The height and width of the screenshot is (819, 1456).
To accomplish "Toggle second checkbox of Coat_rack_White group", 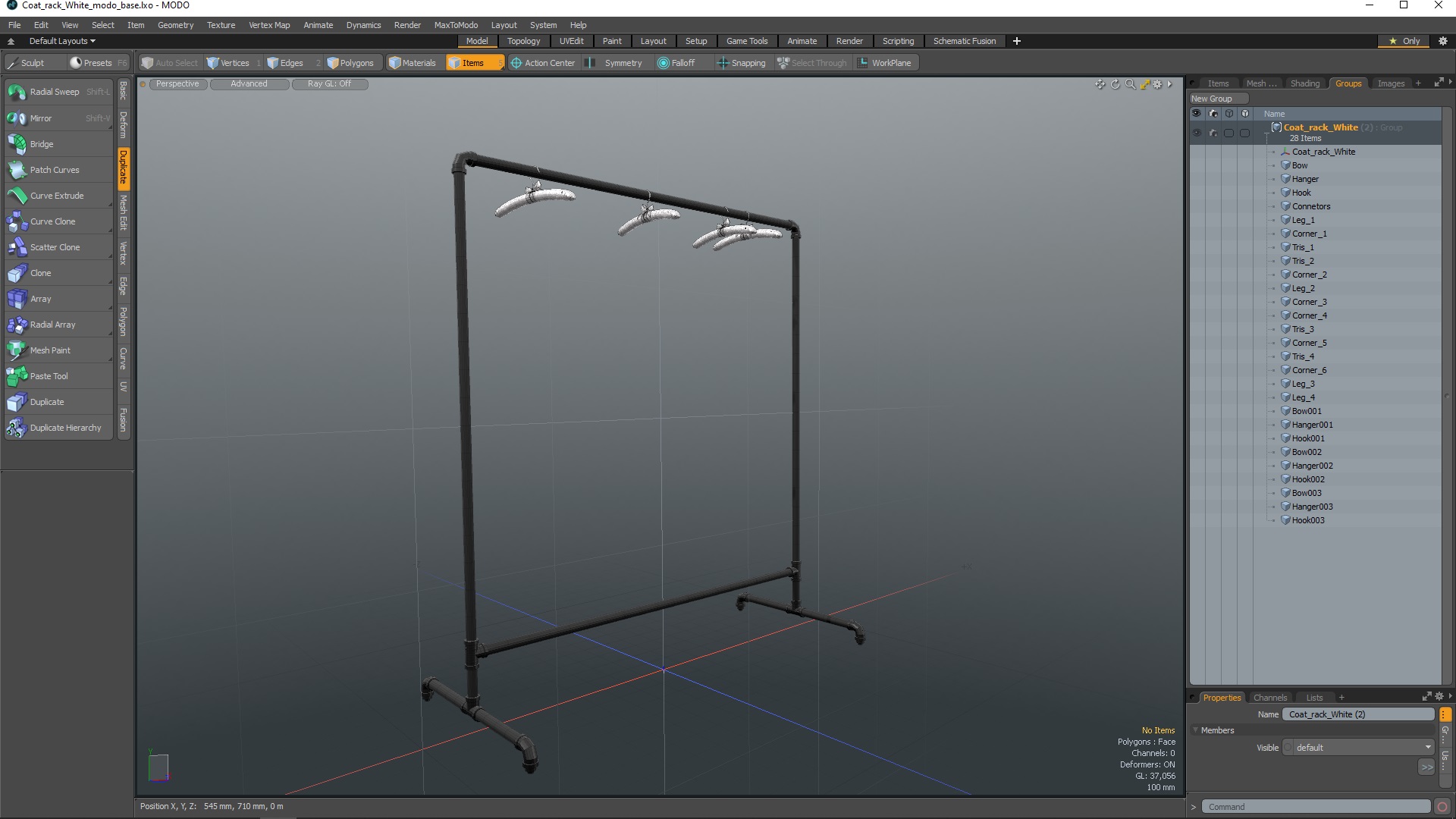I will (1244, 133).
